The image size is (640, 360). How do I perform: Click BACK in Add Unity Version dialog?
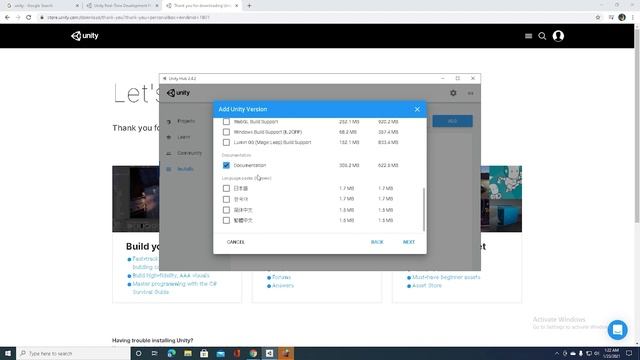377,242
